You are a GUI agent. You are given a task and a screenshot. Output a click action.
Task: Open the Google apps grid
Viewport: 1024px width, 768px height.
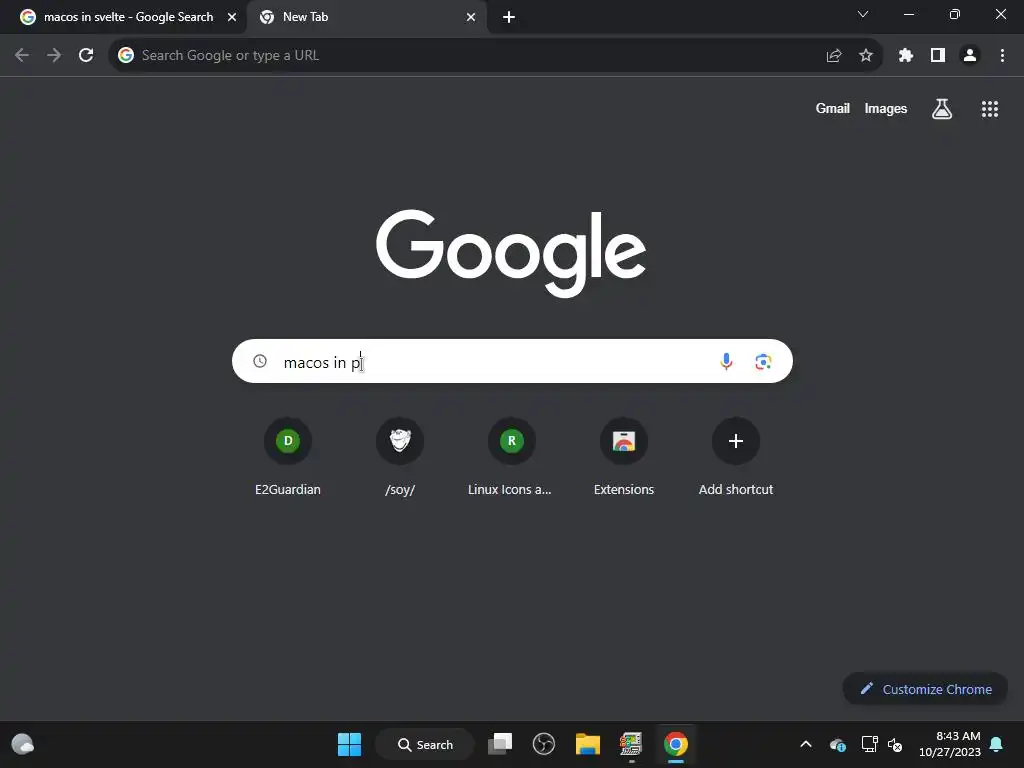[989, 109]
